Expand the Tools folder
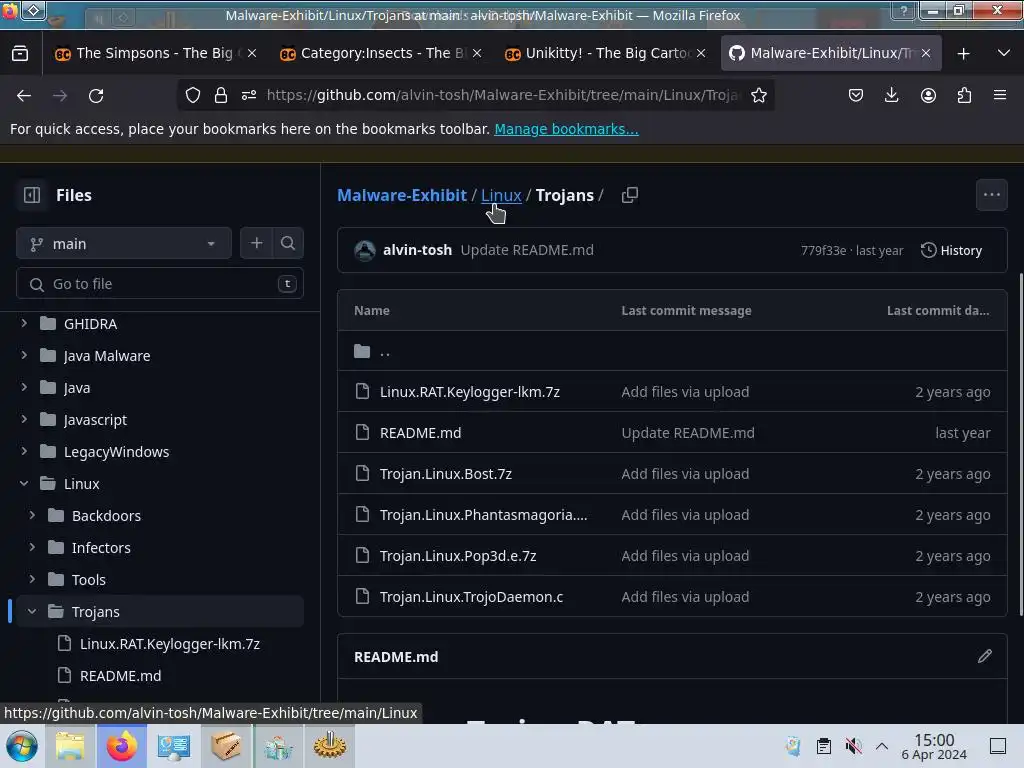The width and height of the screenshot is (1024, 768). (32, 579)
